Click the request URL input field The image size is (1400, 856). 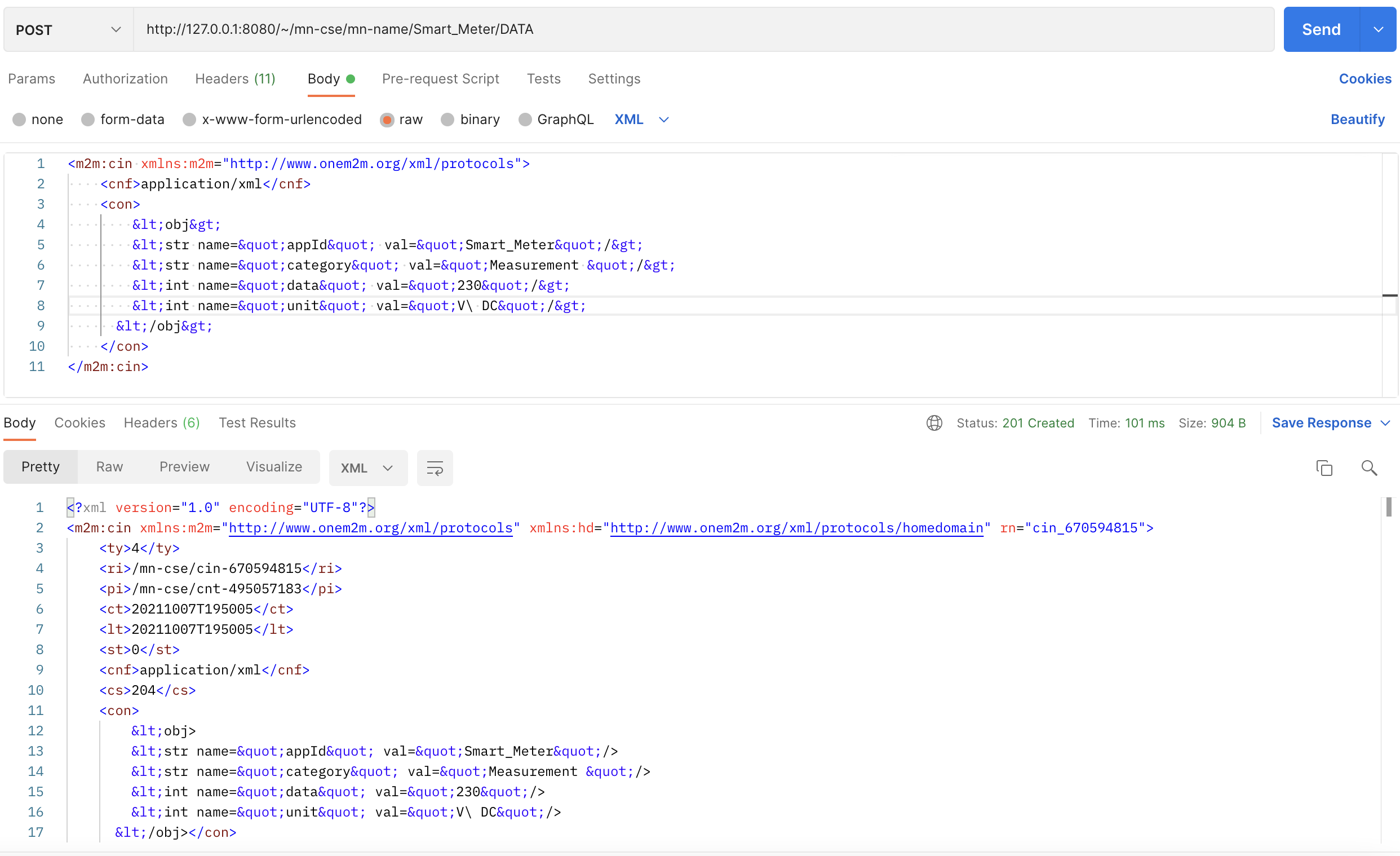[x=703, y=29]
